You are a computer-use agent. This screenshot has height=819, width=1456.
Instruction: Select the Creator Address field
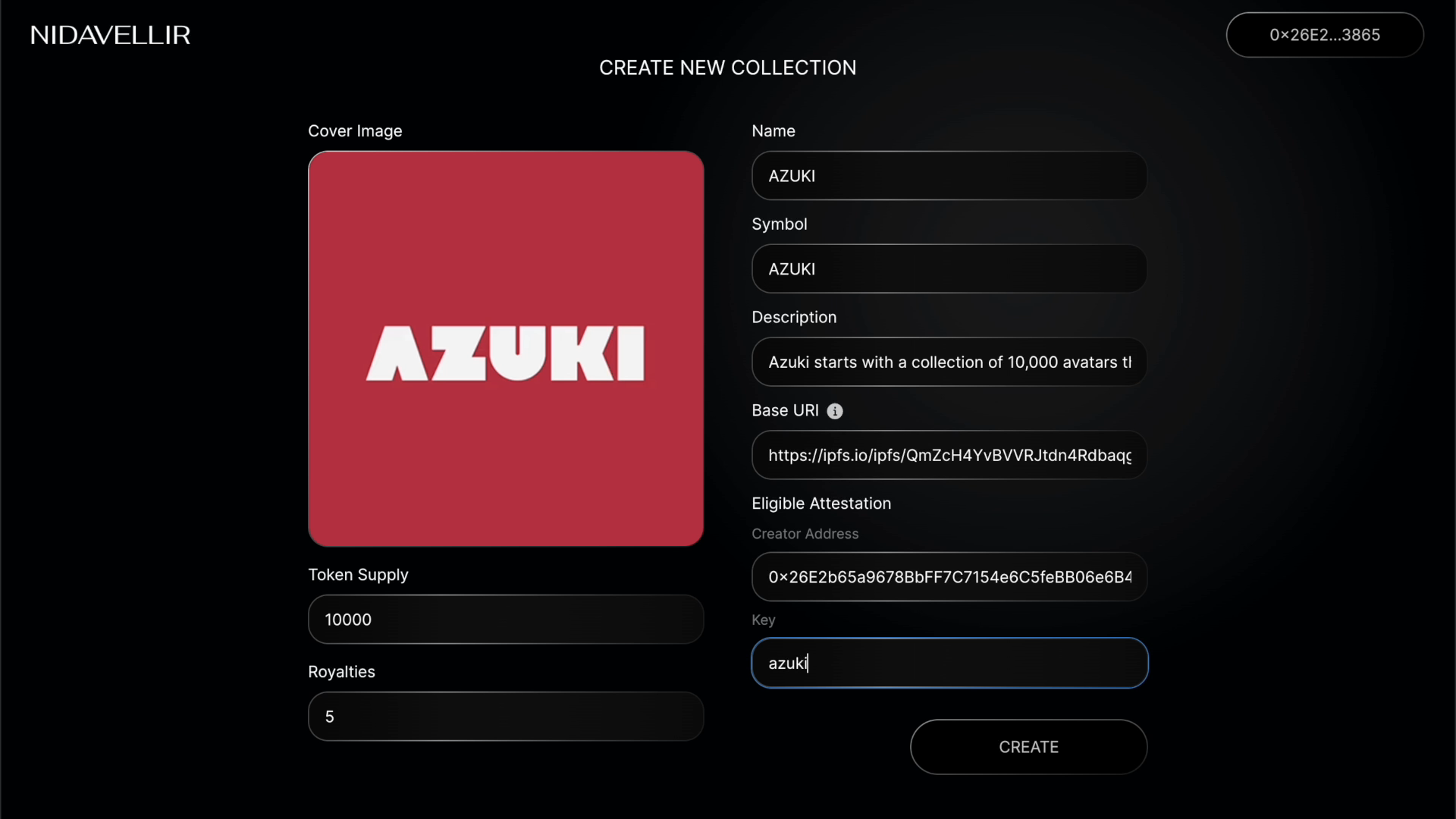(949, 577)
